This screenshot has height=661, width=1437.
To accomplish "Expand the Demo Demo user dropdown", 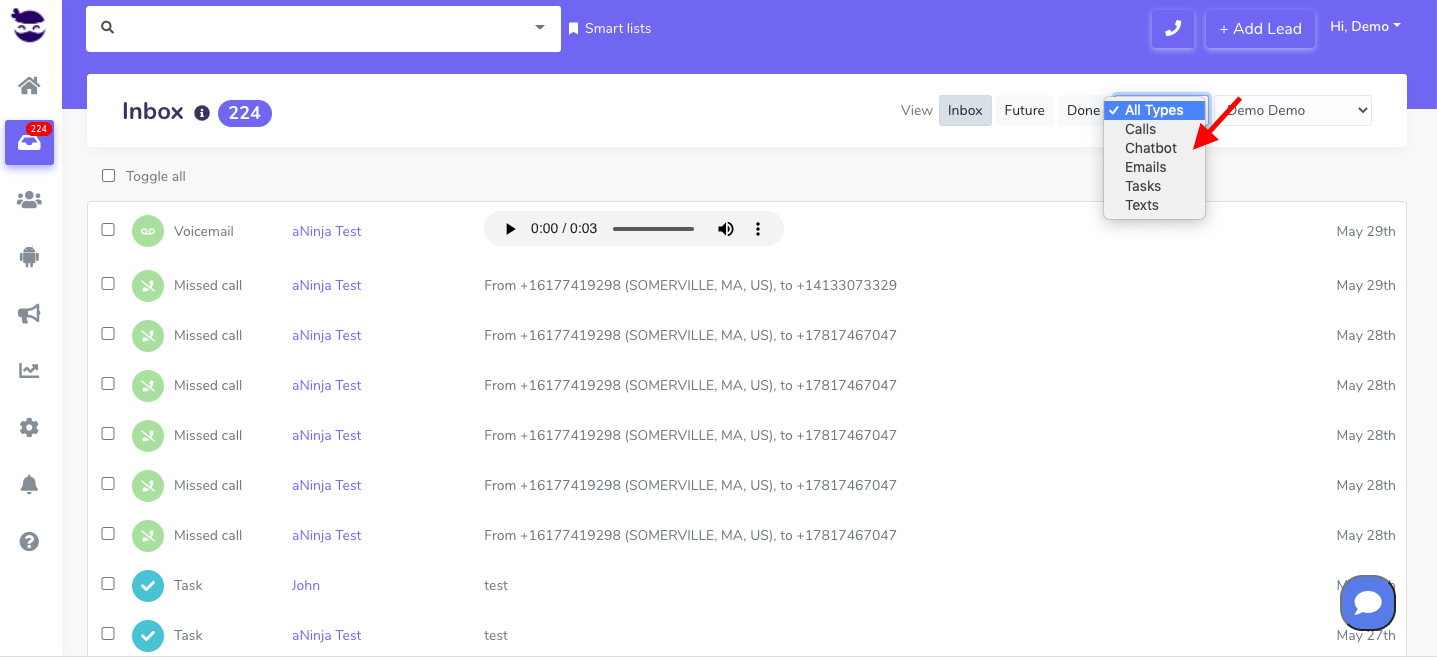I will coord(1295,111).
